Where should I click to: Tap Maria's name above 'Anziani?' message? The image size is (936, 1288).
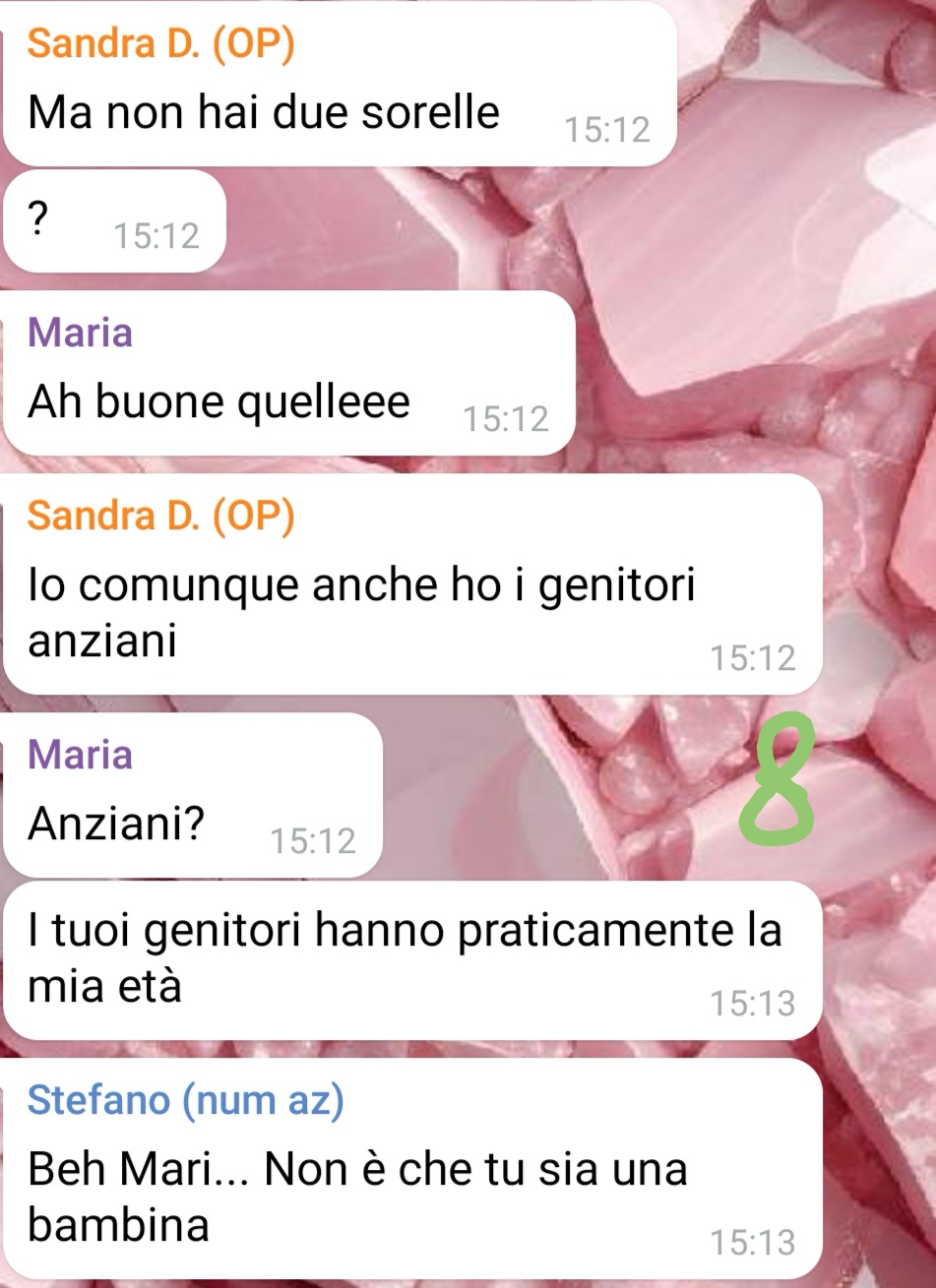click(x=80, y=754)
